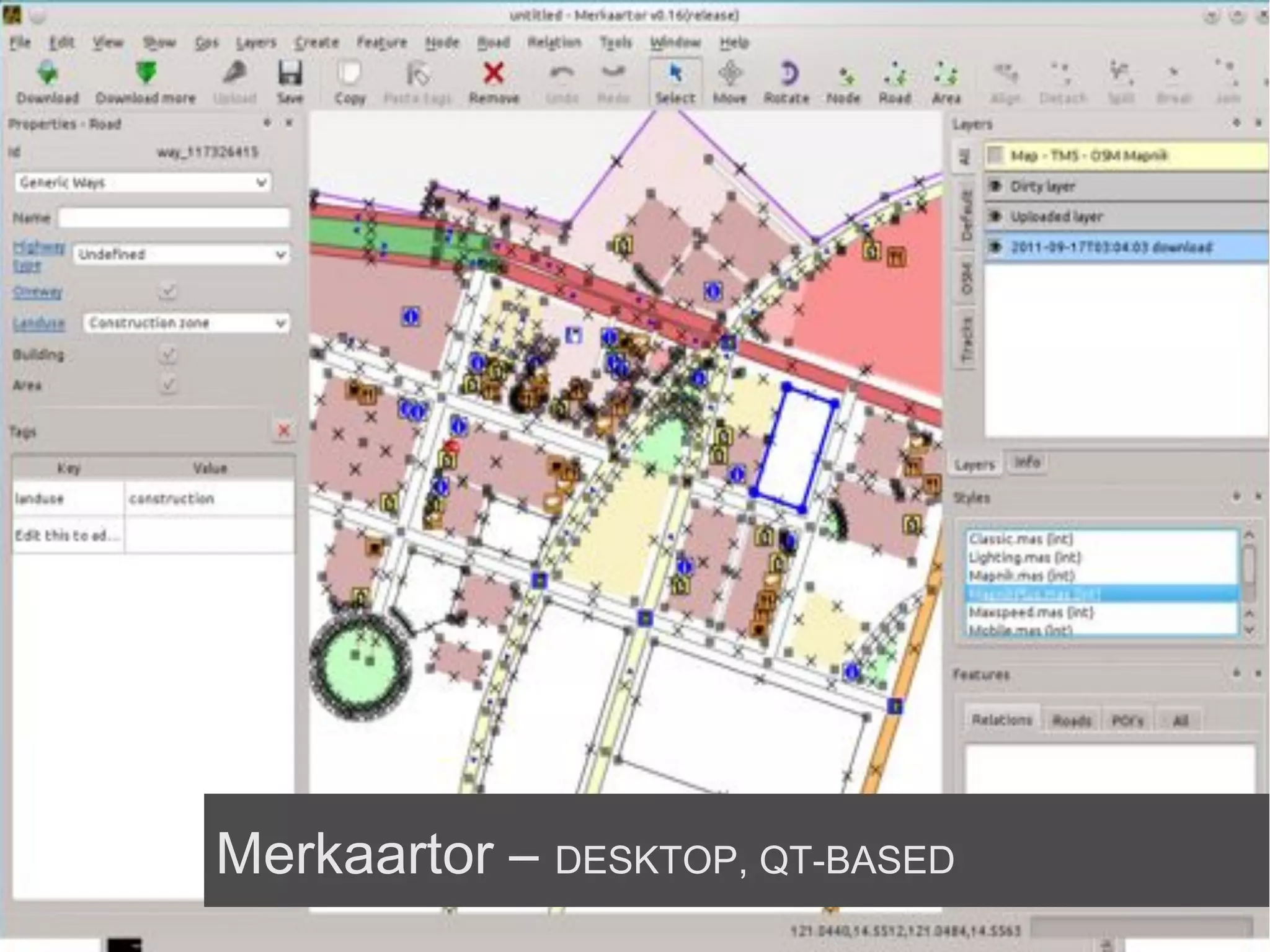
Task: Click the Landuse link label
Action: point(38,323)
